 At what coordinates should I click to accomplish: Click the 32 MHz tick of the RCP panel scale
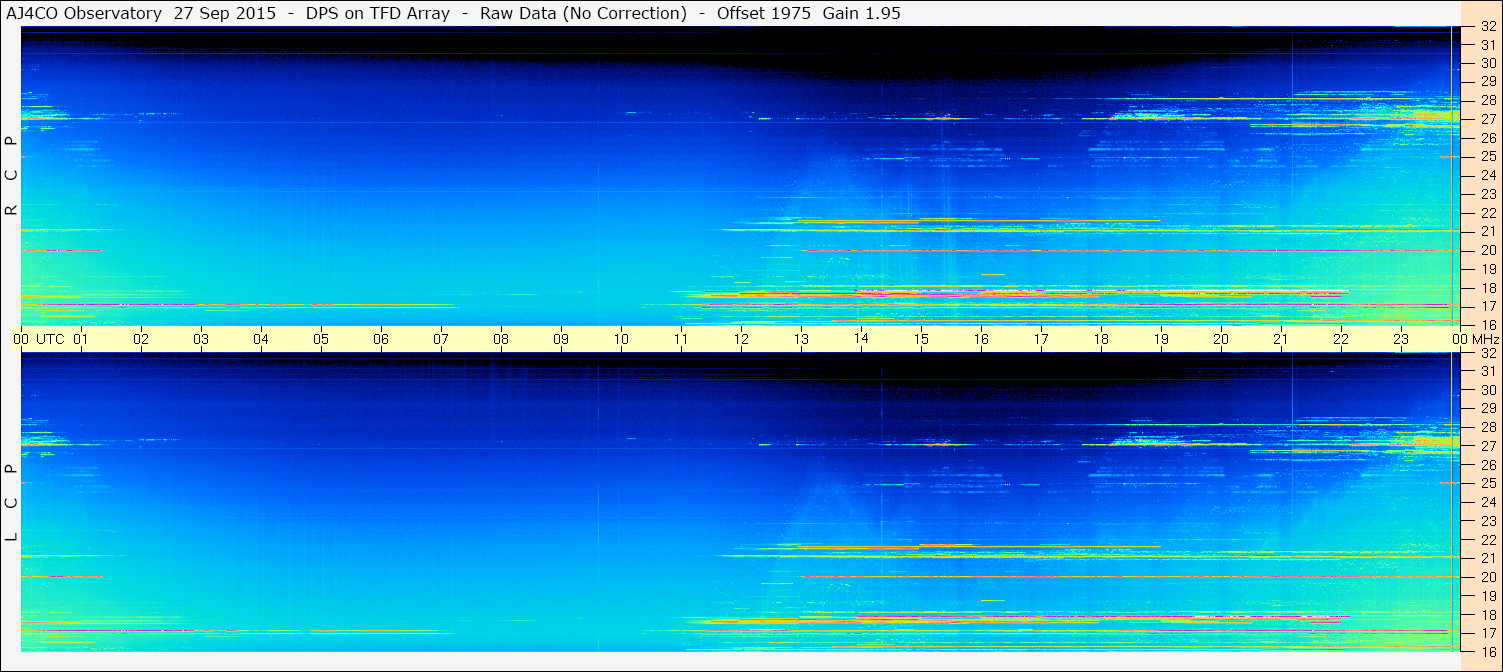coord(1488,27)
